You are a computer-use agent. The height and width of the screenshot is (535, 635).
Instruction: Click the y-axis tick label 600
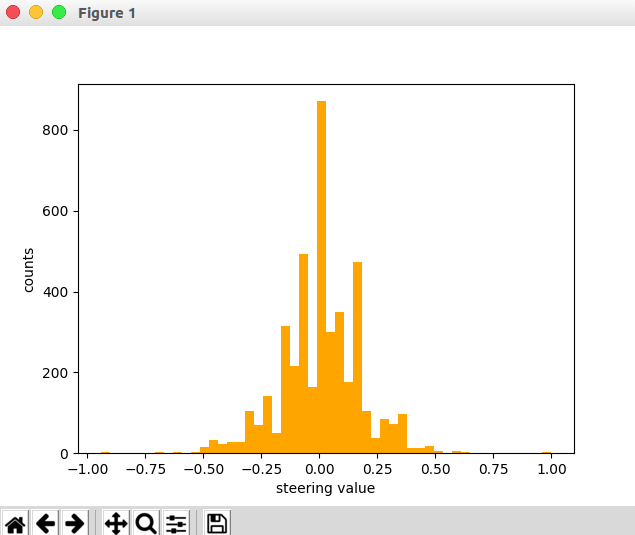pos(55,211)
